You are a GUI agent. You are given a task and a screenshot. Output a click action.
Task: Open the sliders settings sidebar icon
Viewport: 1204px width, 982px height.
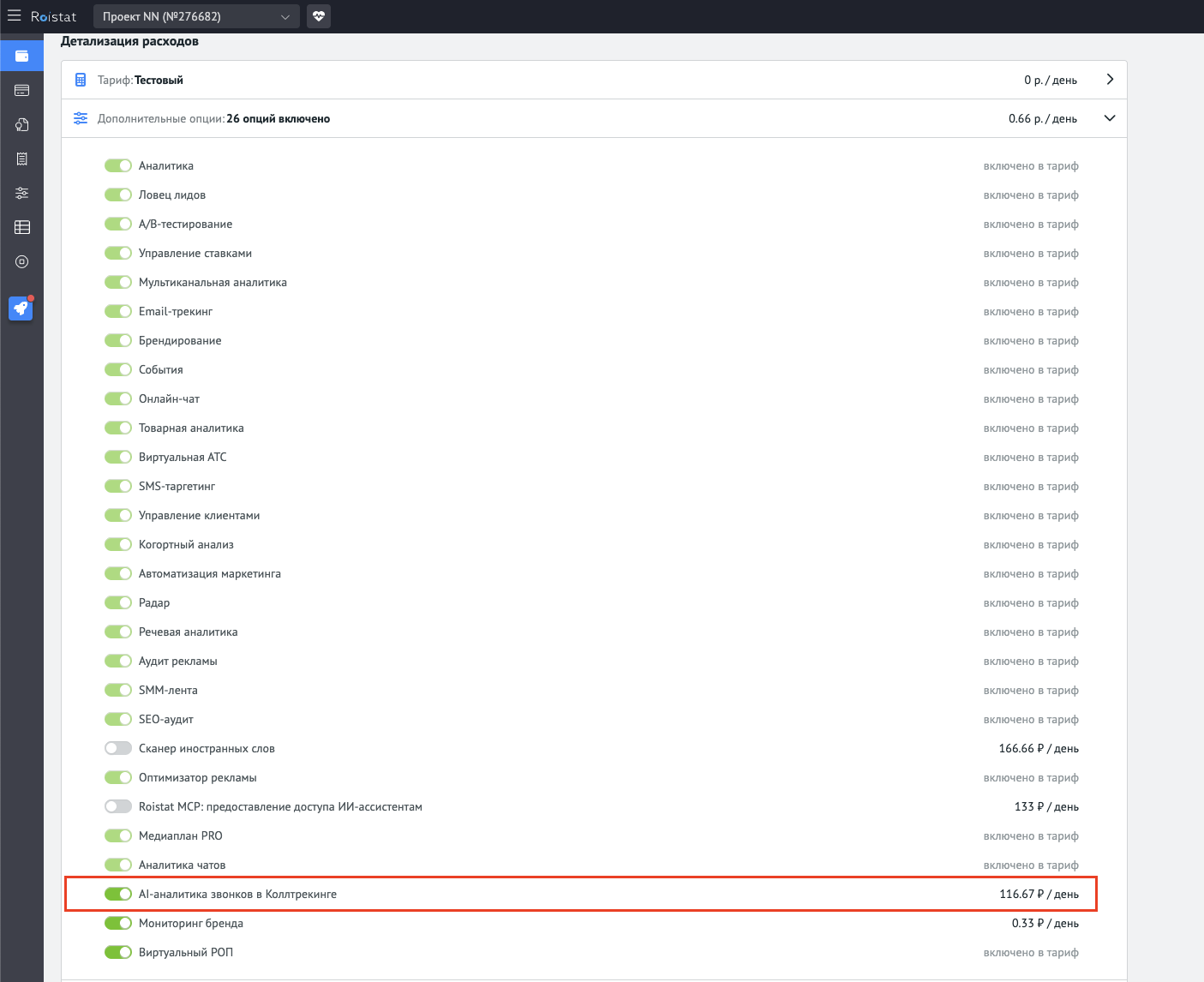pyautogui.click(x=22, y=193)
